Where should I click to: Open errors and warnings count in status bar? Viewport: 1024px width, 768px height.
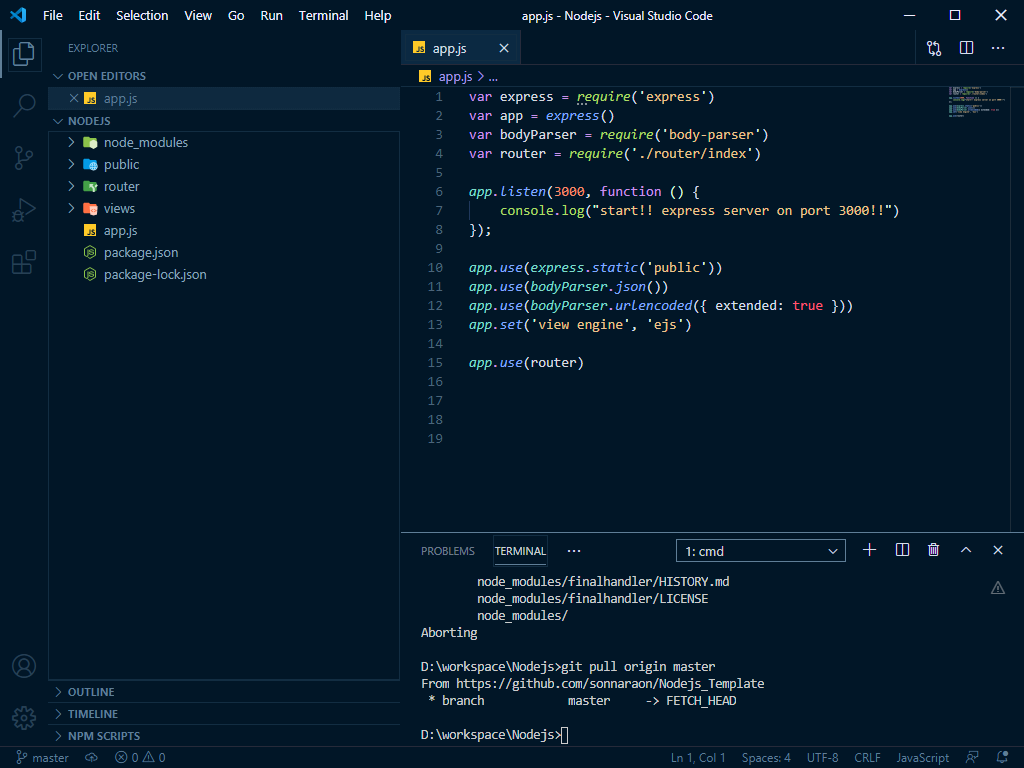click(140, 758)
